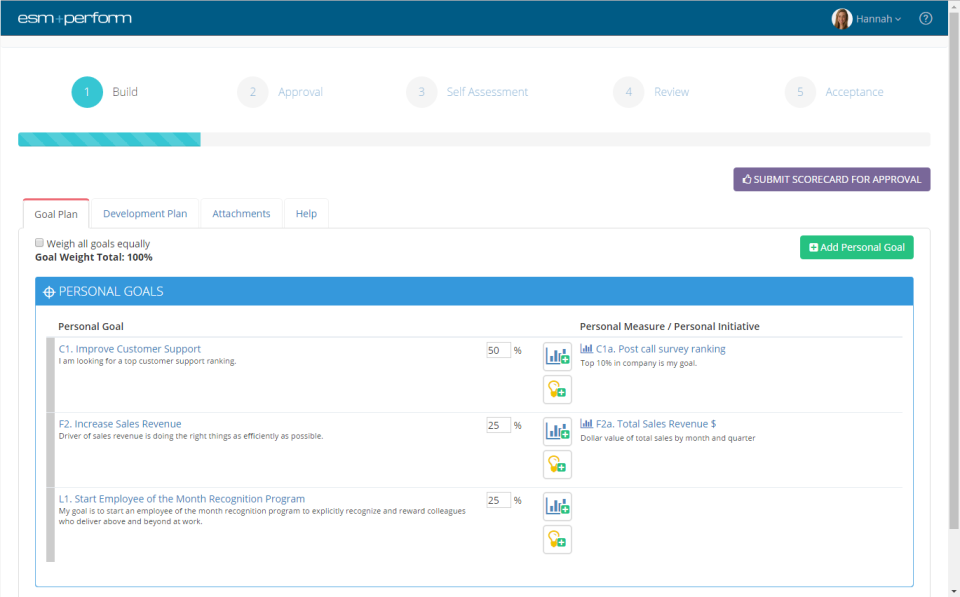The width and height of the screenshot is (960, 597).
Task: Click Submit Scorecard for Approval
Action: [x=831, y=178]
